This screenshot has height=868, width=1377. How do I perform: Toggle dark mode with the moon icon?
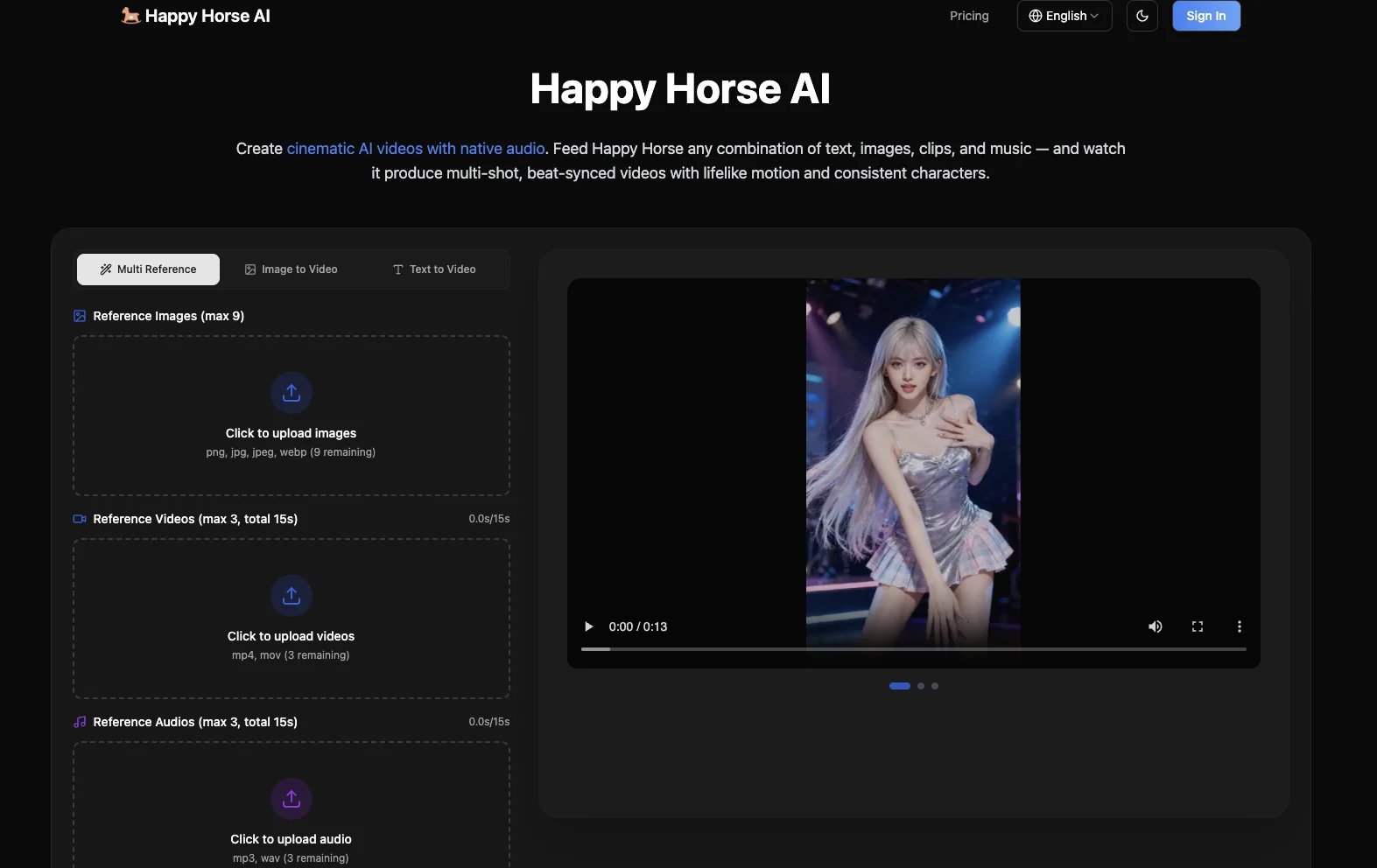click(x=1142, y=16)
